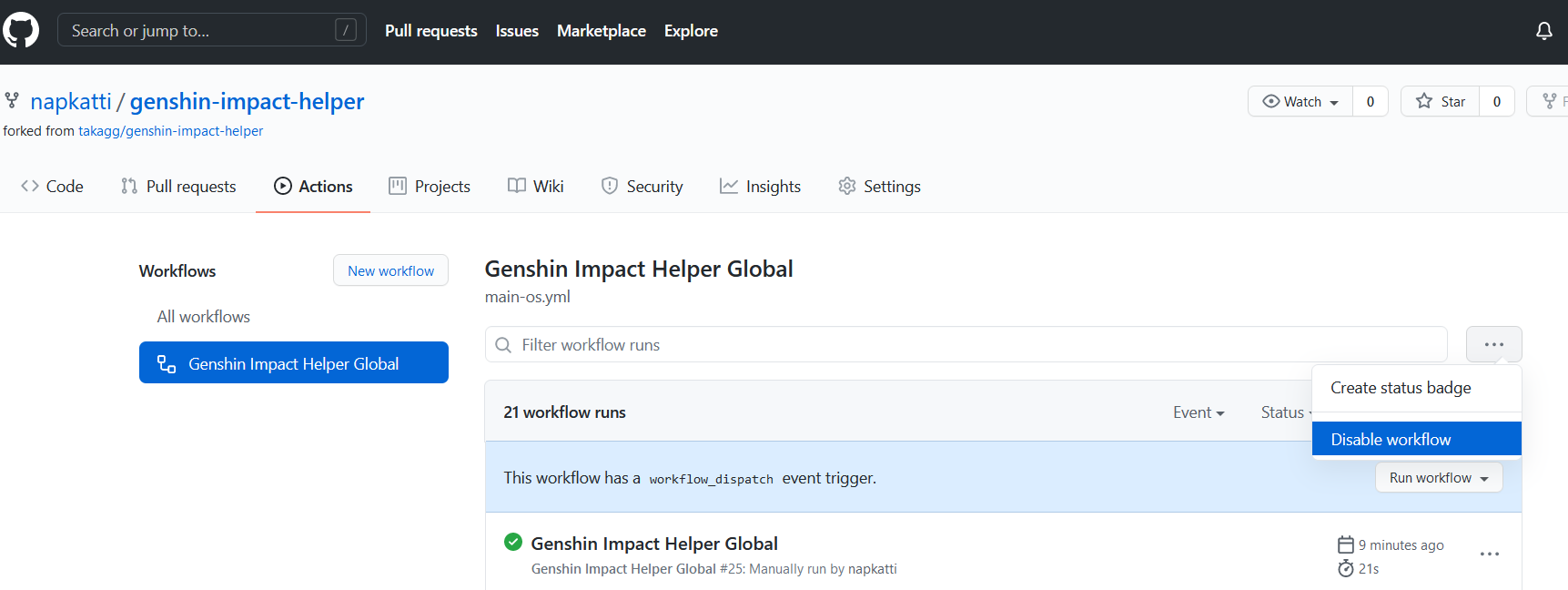Expand the Watch dropdown
The width and height of the screenshot is (1568, 590).
click(x=1300, y=101)
